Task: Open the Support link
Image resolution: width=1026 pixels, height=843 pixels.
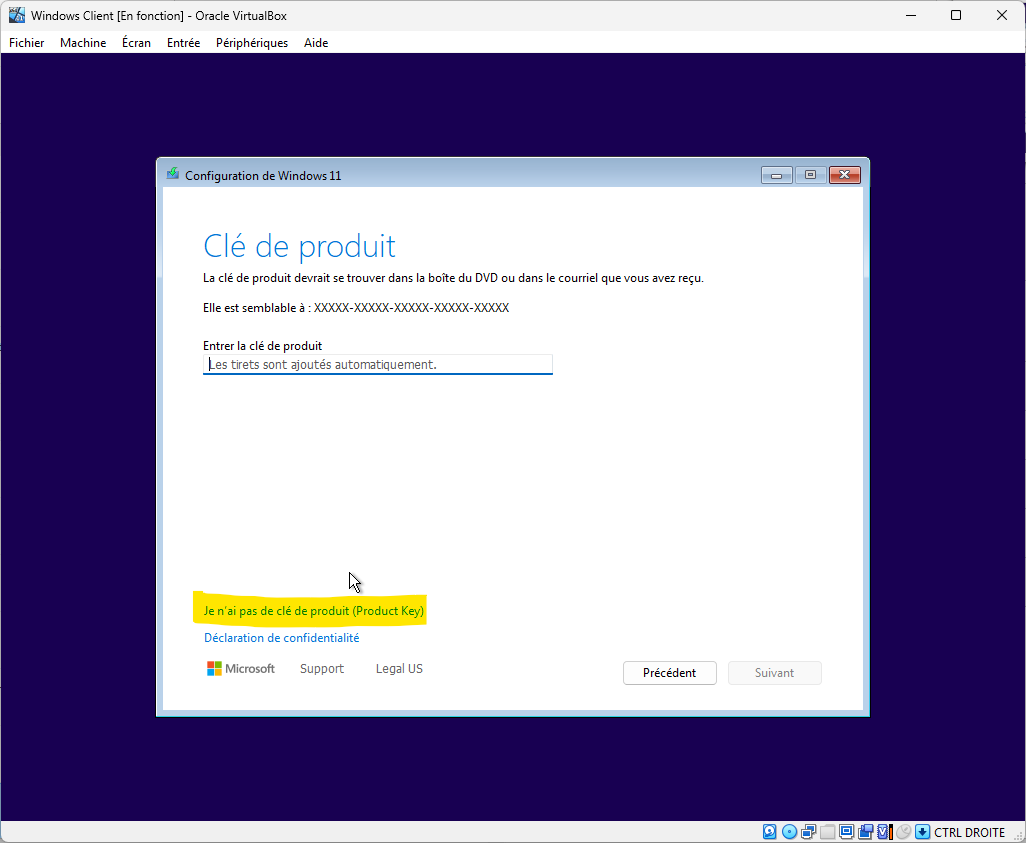Action: click(x=322, y=668)
